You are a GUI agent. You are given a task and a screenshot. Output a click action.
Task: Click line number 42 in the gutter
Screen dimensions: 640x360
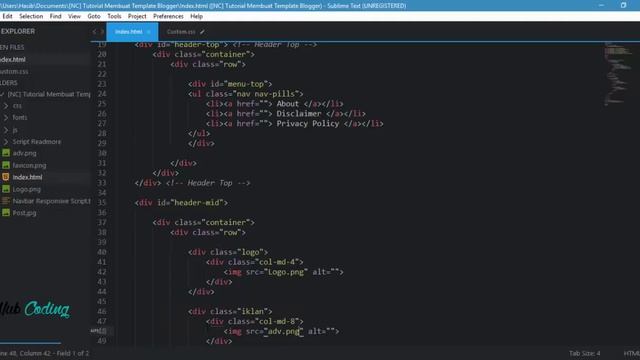(102, 272)
